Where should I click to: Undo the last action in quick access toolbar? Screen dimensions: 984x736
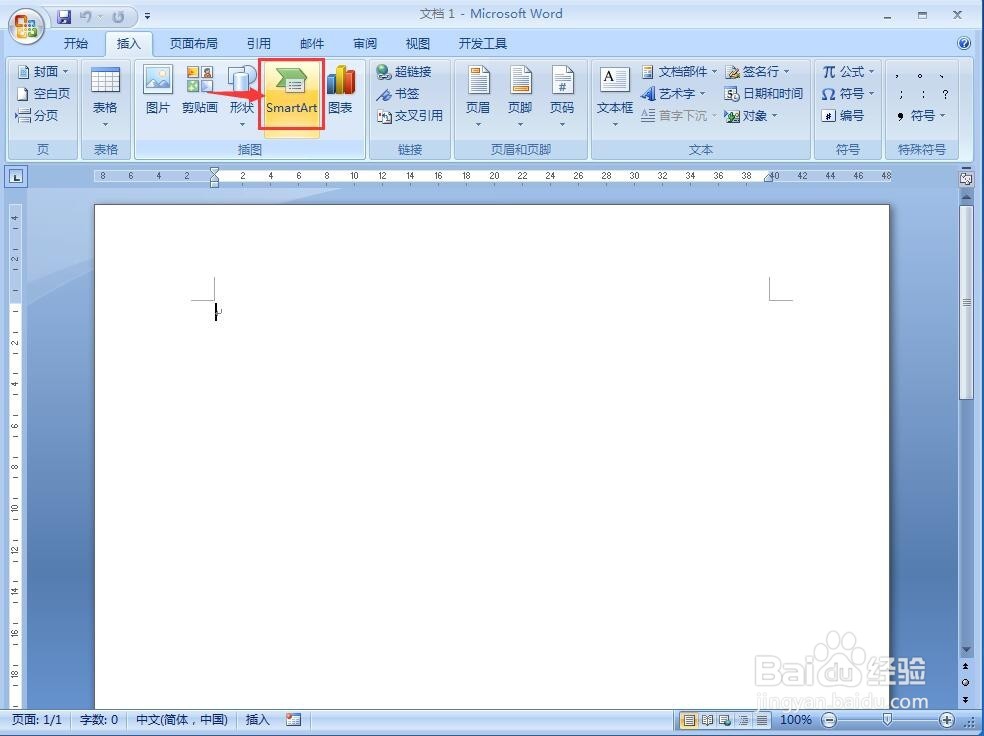tap(86, 16)
